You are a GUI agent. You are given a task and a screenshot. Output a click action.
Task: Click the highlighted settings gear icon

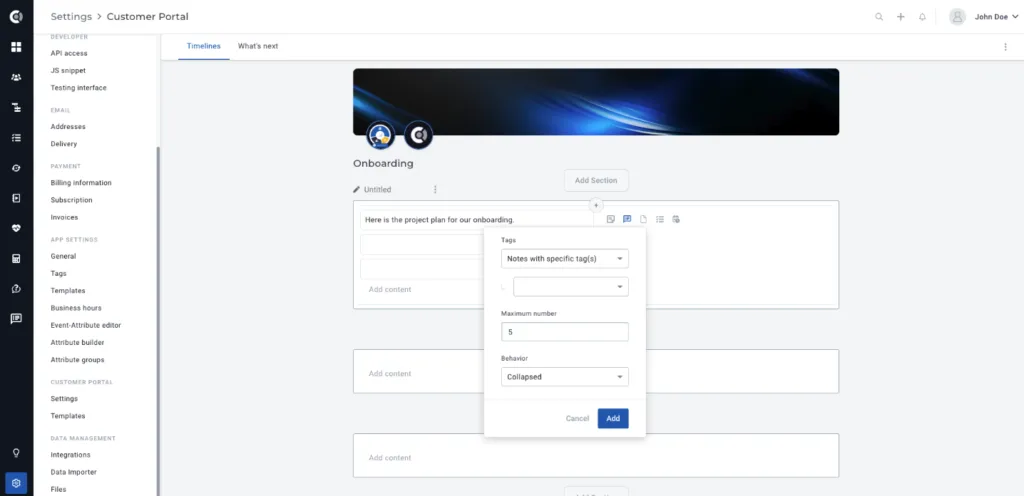[x=16, y=483]
